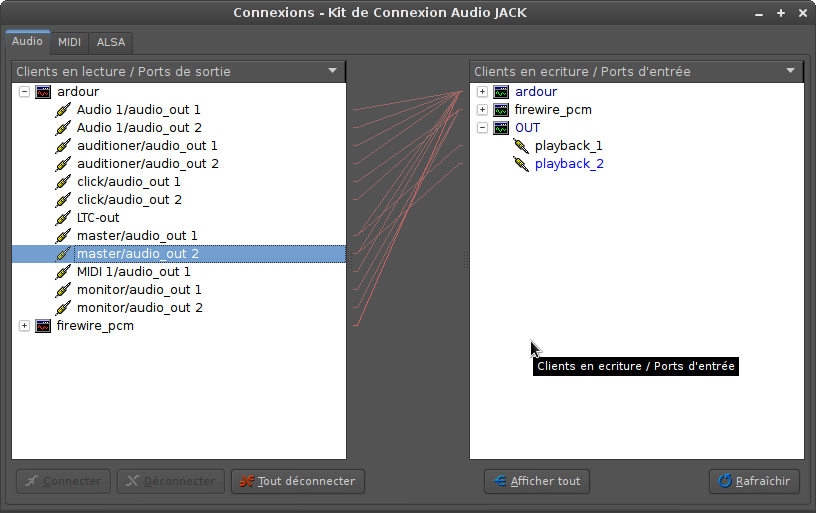
Task: Close the Connexions window
Action: tap(802, 14)
